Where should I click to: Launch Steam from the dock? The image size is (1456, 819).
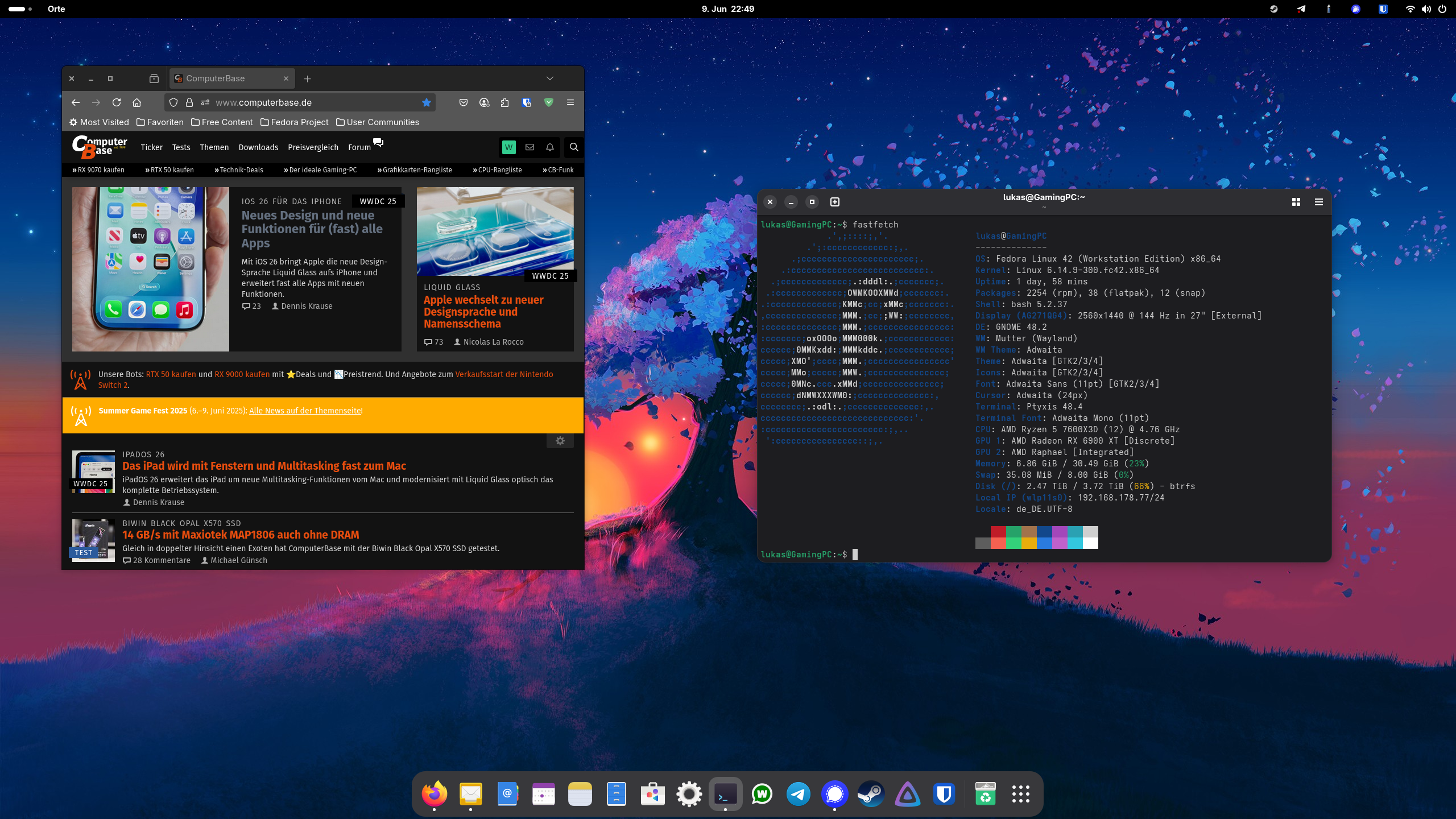tap(871, 794)
